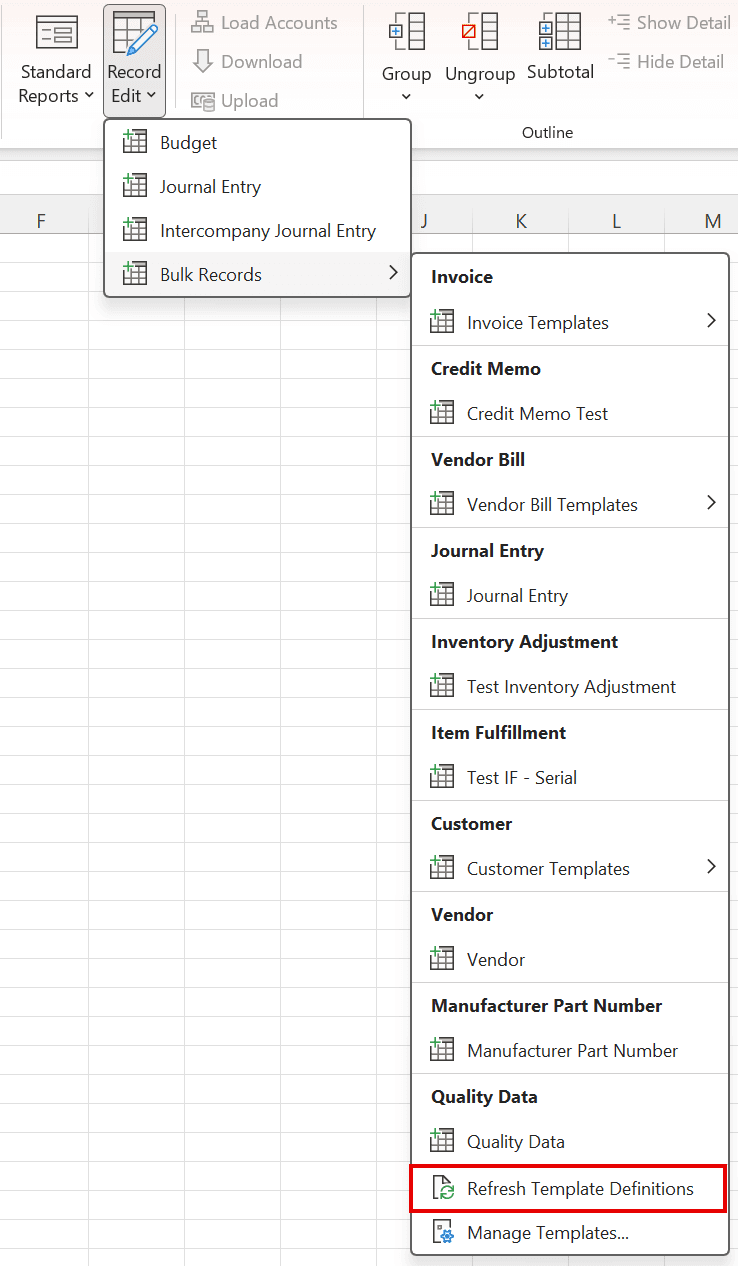The image size is (738, 1266).
Task: Click the Subtotal button
Action: point(560,48)
